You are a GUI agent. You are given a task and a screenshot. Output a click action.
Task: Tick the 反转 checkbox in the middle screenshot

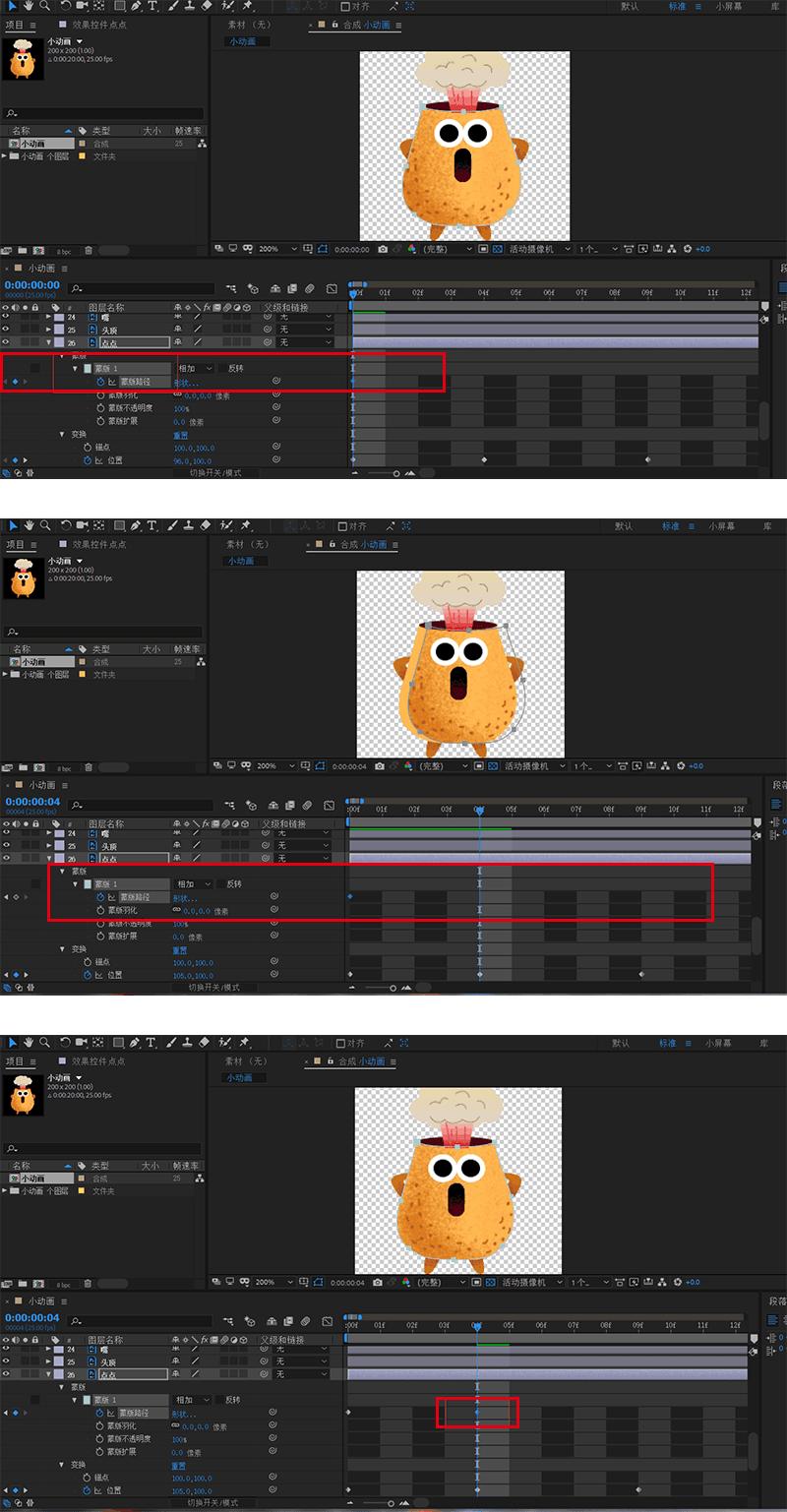221,884
